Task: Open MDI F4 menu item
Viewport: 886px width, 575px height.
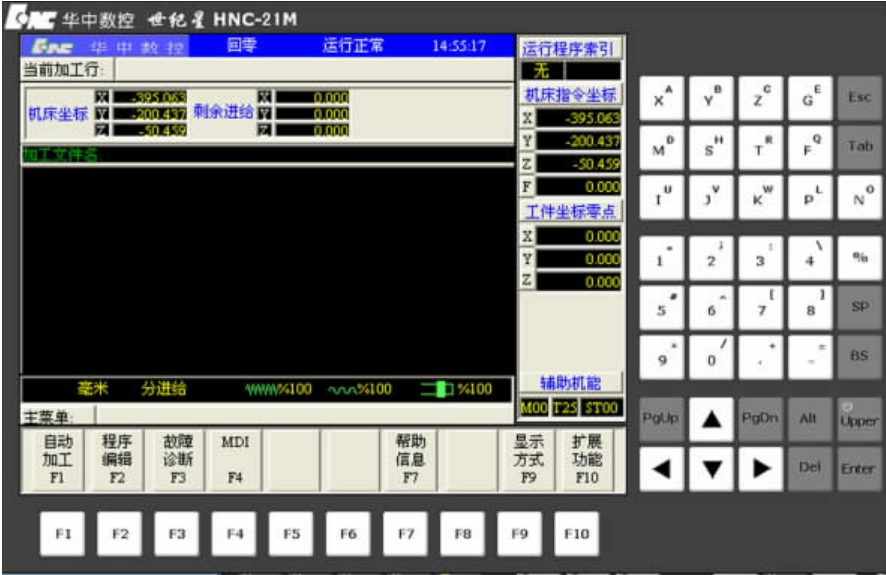Action: coord(235,460)
